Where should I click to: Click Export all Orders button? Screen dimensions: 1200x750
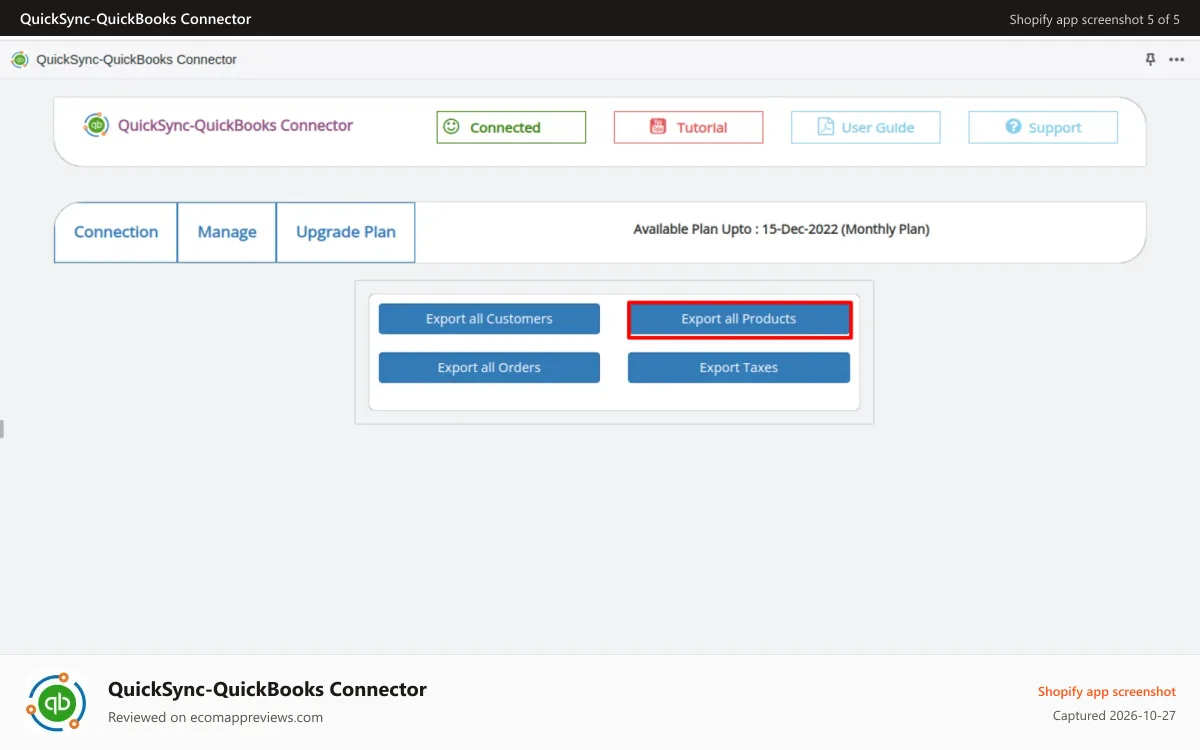click(489, 368)
